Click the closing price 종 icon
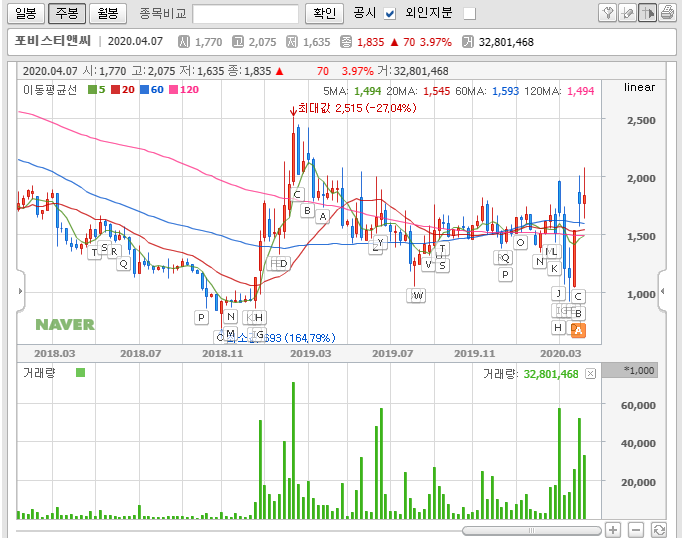 [x=346, y=42]
